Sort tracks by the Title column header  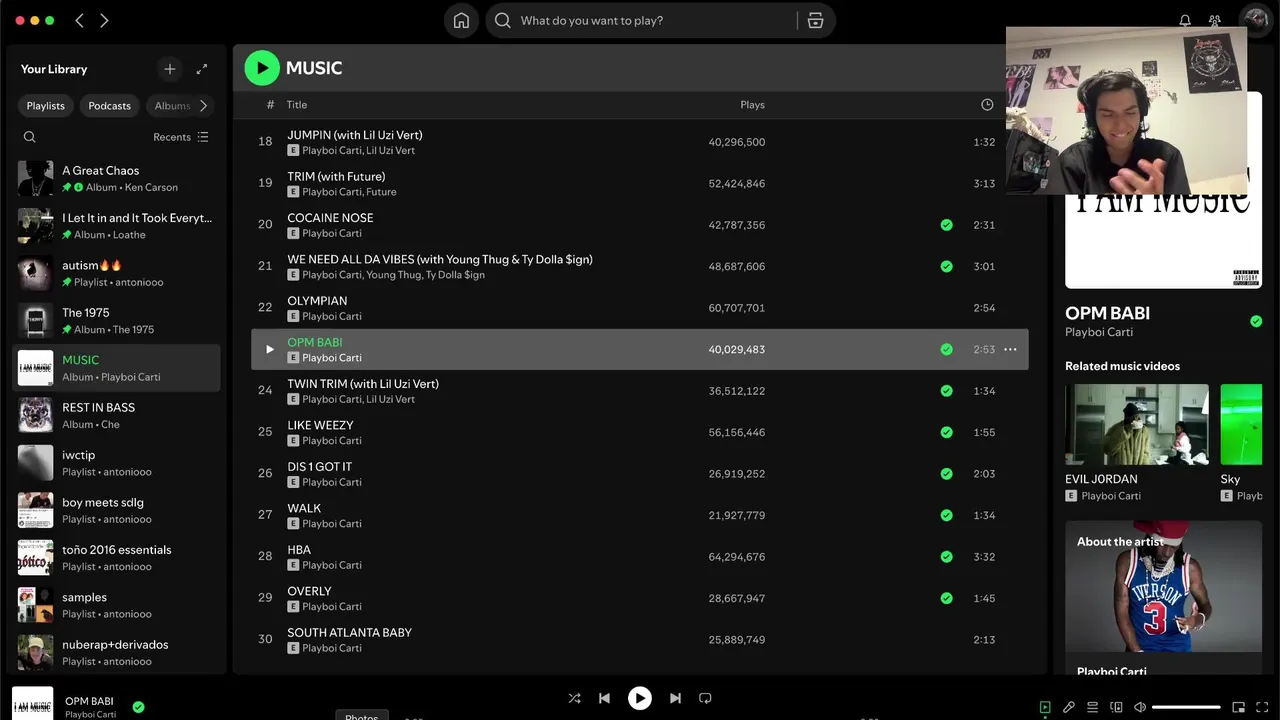(x=297, y=105)
